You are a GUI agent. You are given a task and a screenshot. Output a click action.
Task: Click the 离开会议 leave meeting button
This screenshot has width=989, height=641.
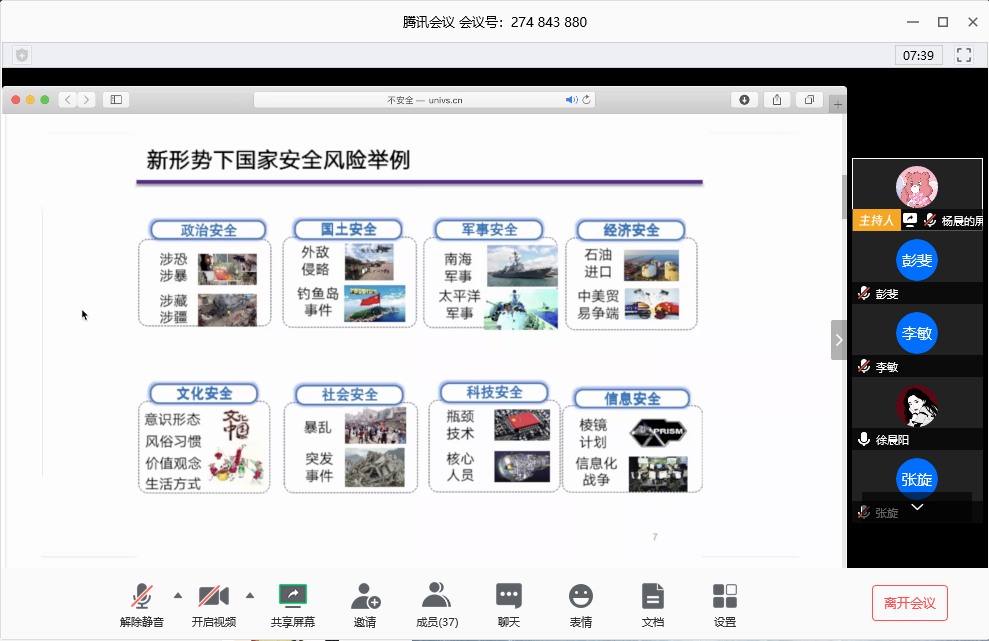[x=909, y=603]
